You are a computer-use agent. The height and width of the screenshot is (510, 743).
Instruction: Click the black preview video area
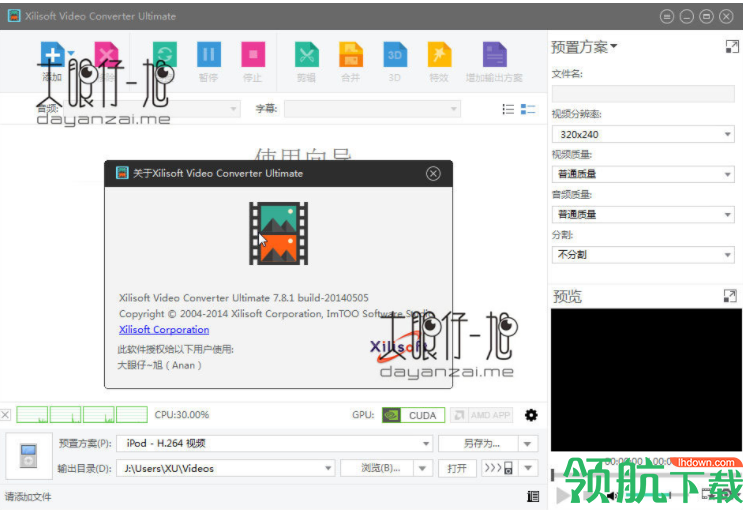click(646, 380)
